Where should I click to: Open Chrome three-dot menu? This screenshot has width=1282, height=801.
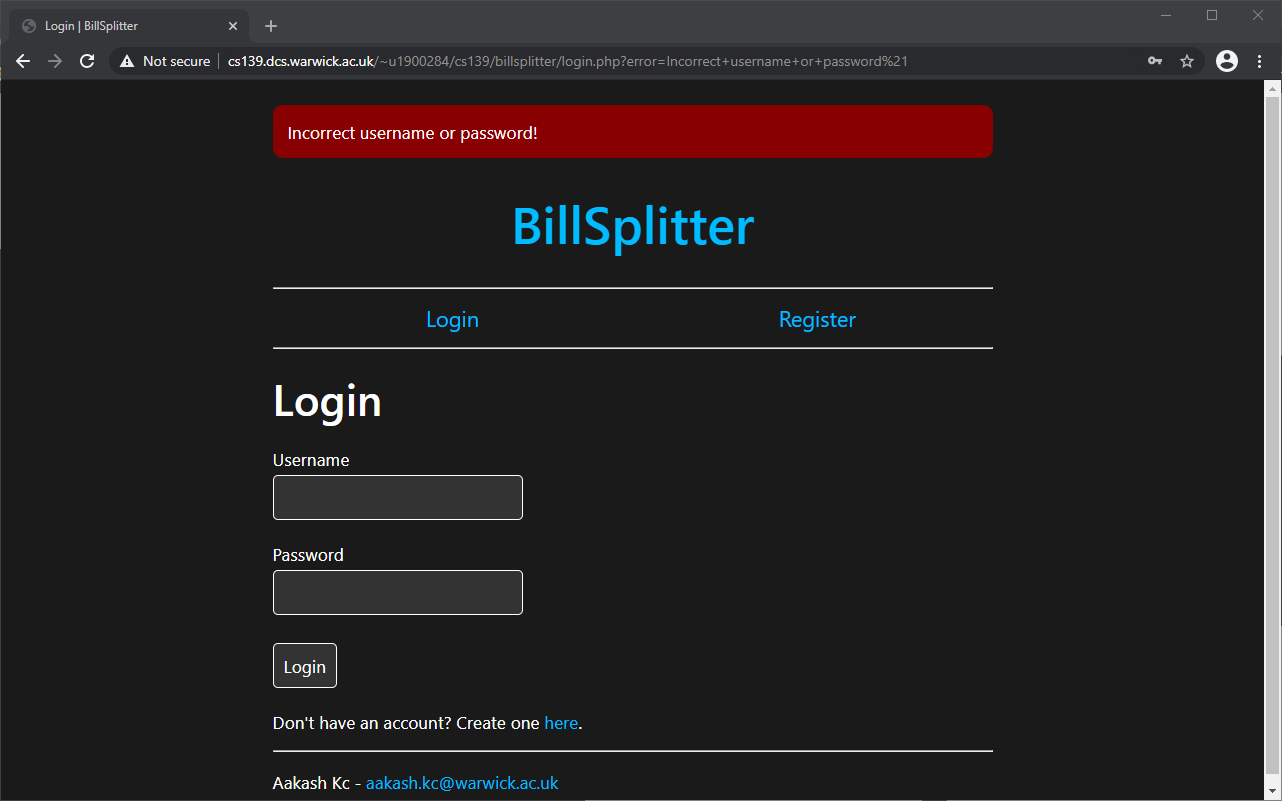click(1259, 61)
